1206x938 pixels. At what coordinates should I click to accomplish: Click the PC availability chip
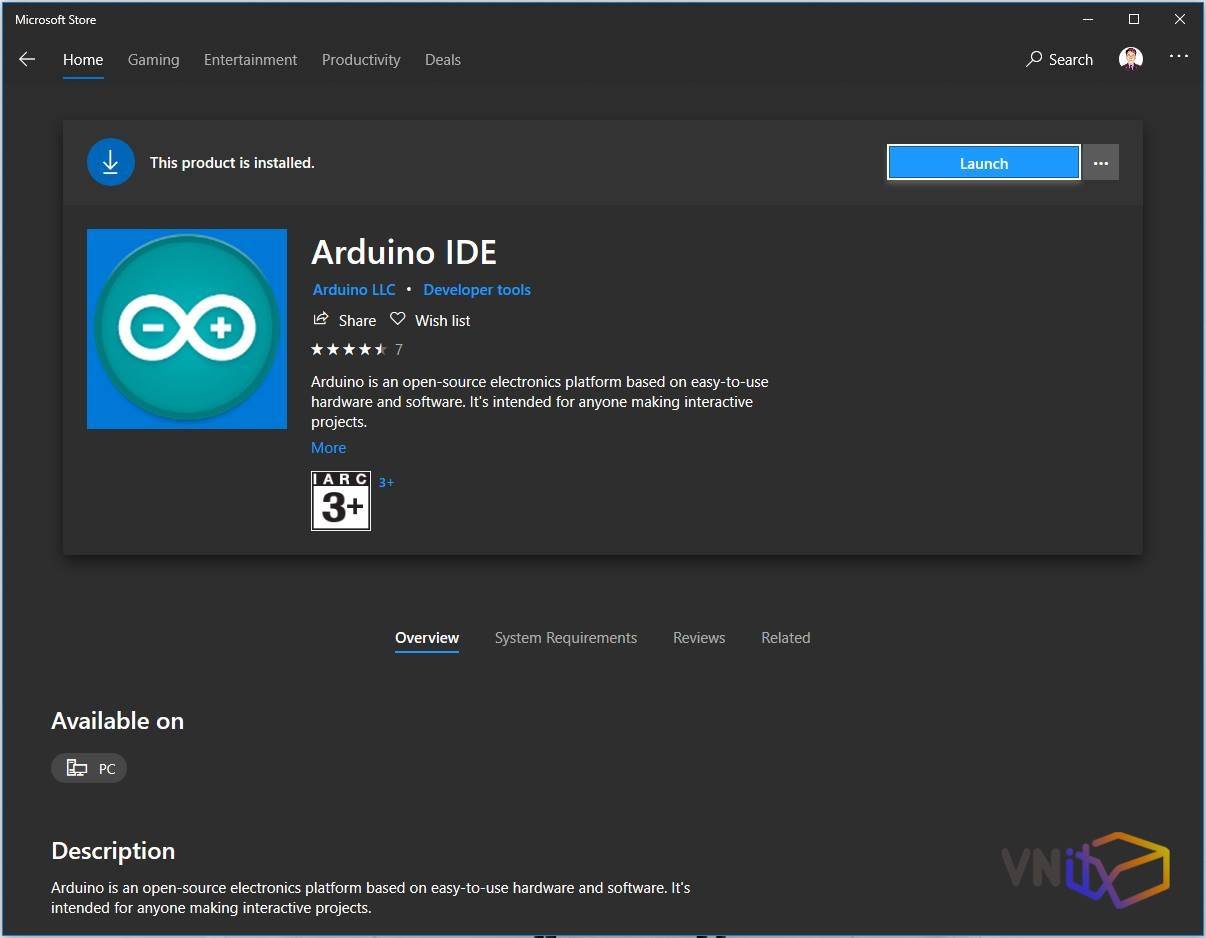click(x=90, y=768)
